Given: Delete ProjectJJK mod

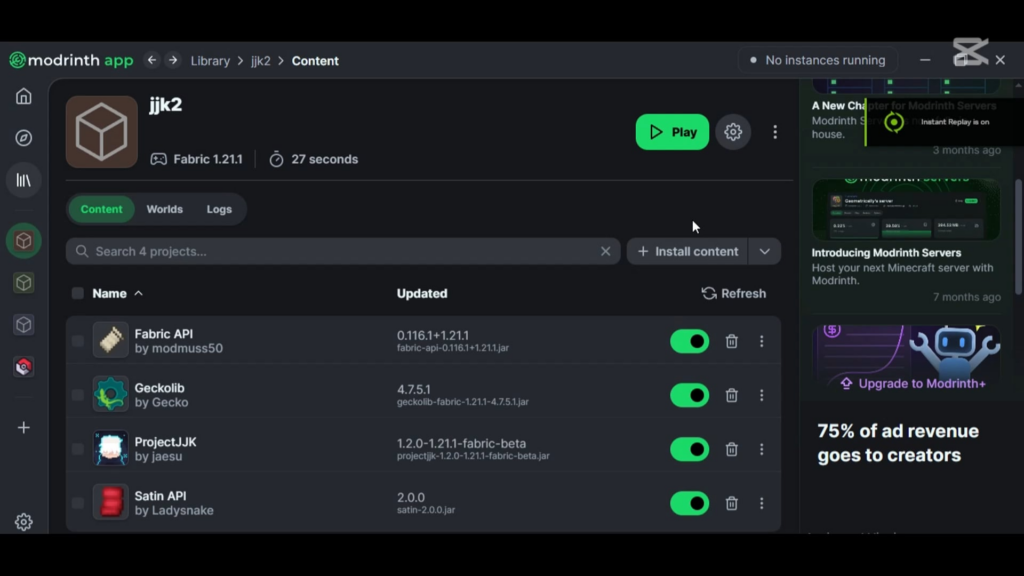Looking at the screenshot, I should [x=731, y=449].
